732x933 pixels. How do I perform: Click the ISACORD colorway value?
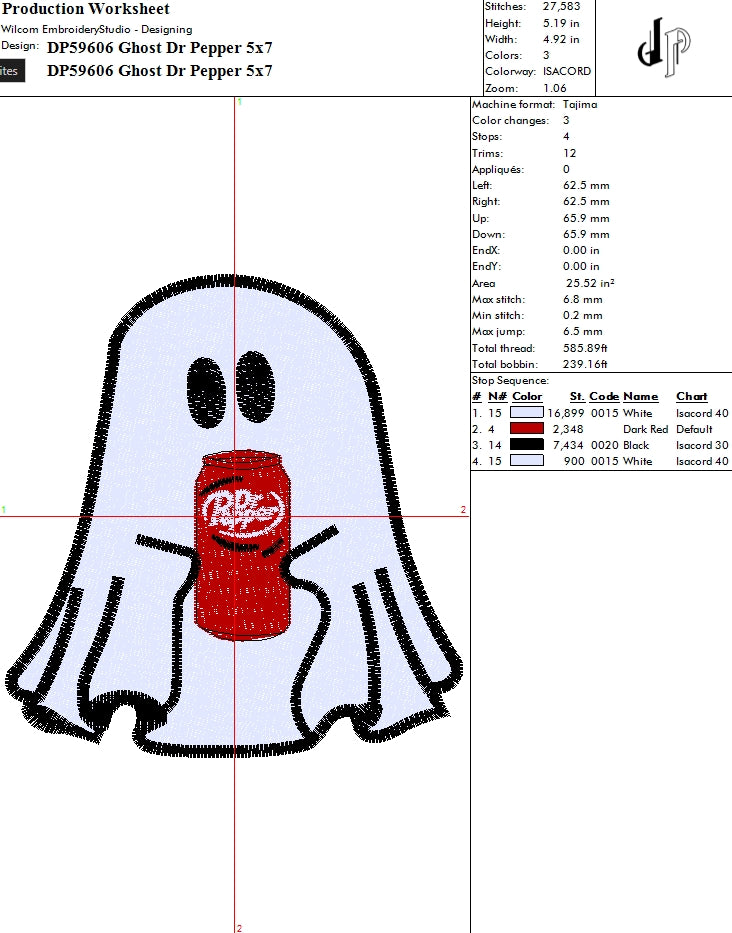pyautogui.click(x=567, y=71)
